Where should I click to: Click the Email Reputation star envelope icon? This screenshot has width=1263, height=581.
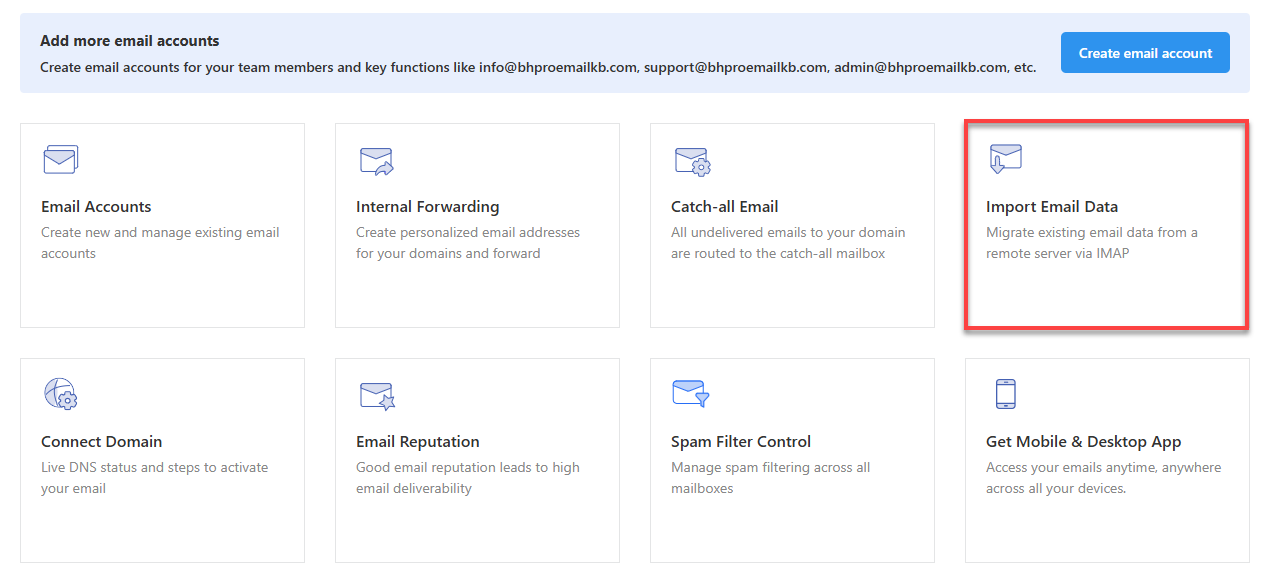[x=377, y=396]
